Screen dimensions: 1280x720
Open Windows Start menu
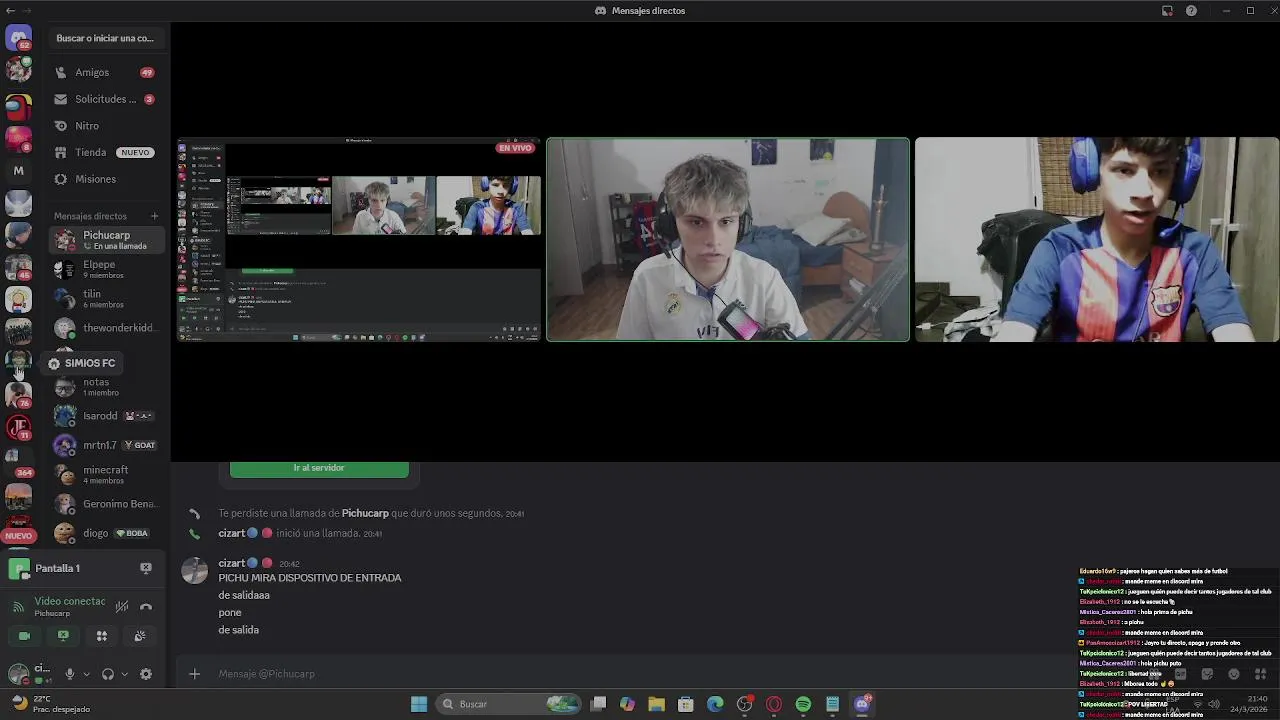tap(419, 704)
